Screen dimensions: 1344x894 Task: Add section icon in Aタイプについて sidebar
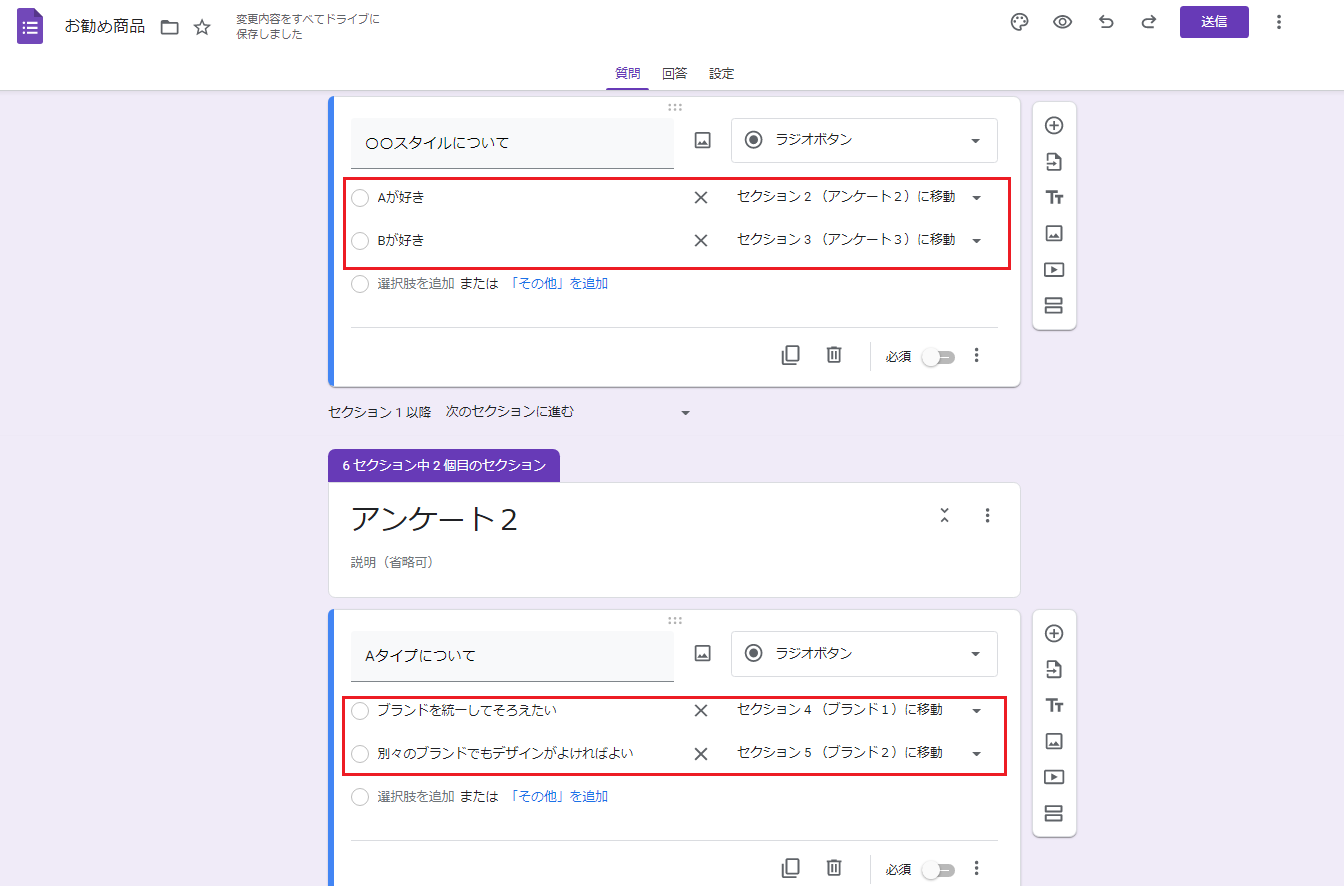pyautogui.click(x=1053, y=813)
